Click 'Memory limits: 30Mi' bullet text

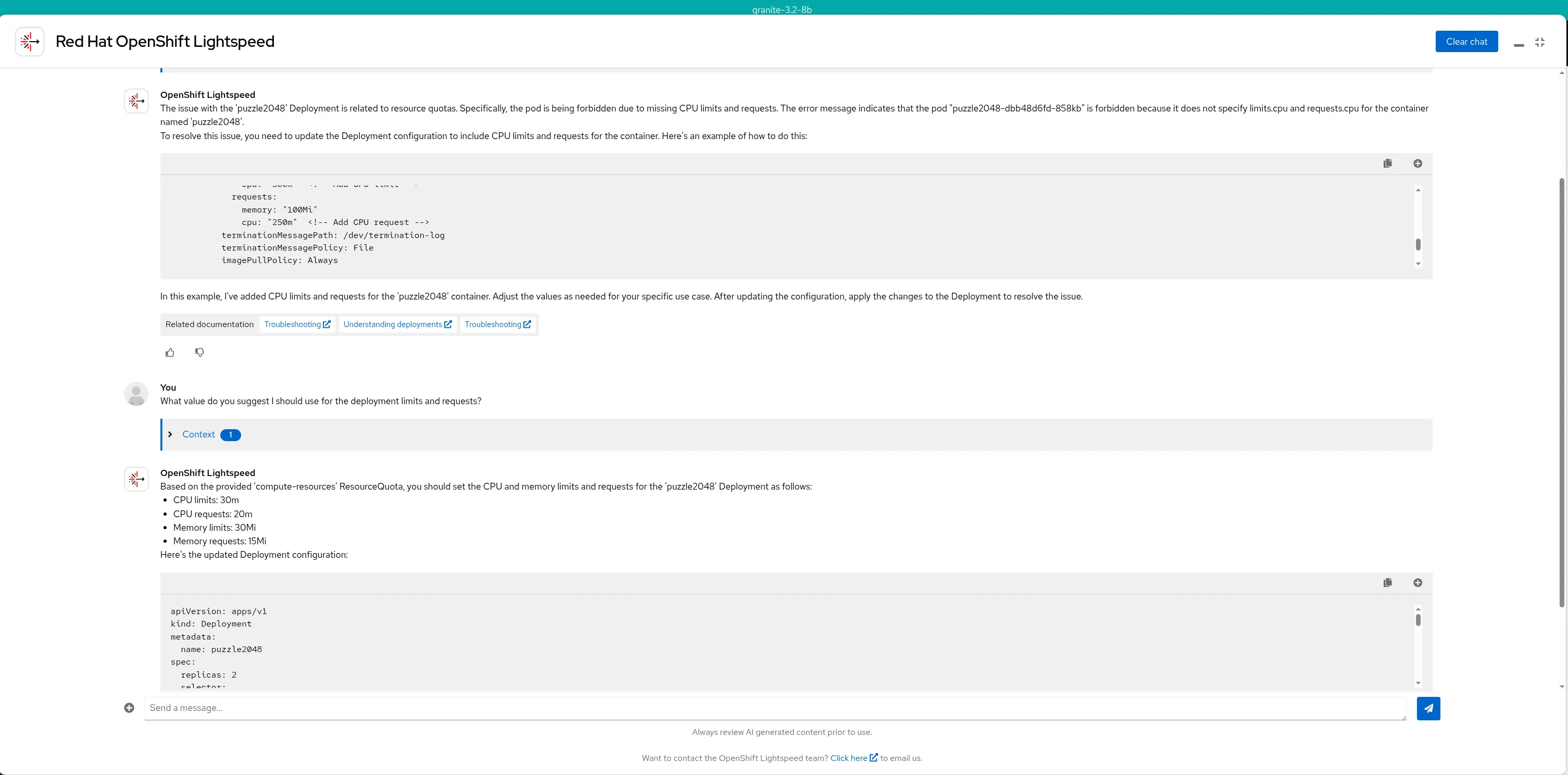coord(214,527)
